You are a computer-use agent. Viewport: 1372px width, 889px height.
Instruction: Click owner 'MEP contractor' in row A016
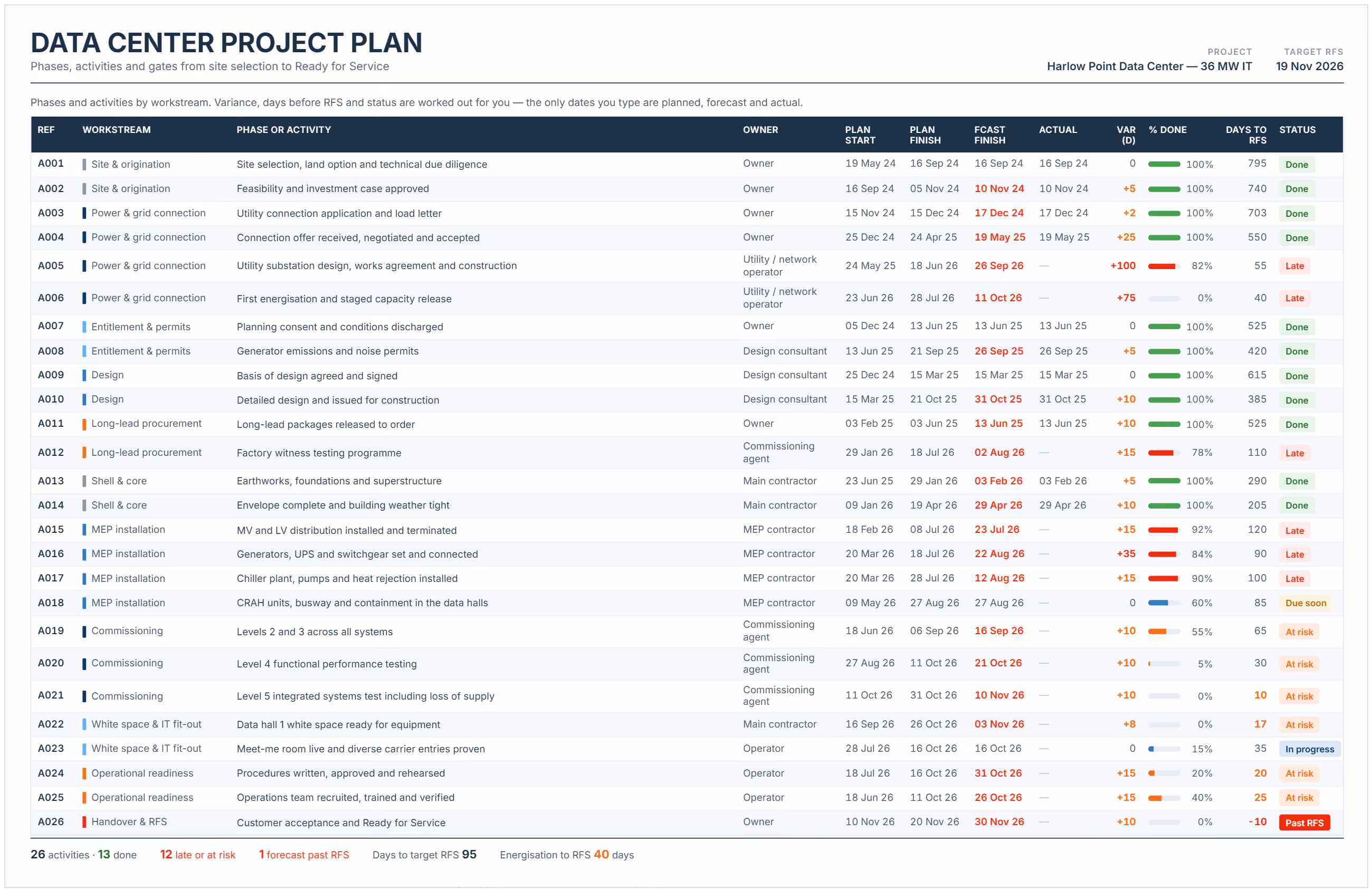click(x=779, y=554)
